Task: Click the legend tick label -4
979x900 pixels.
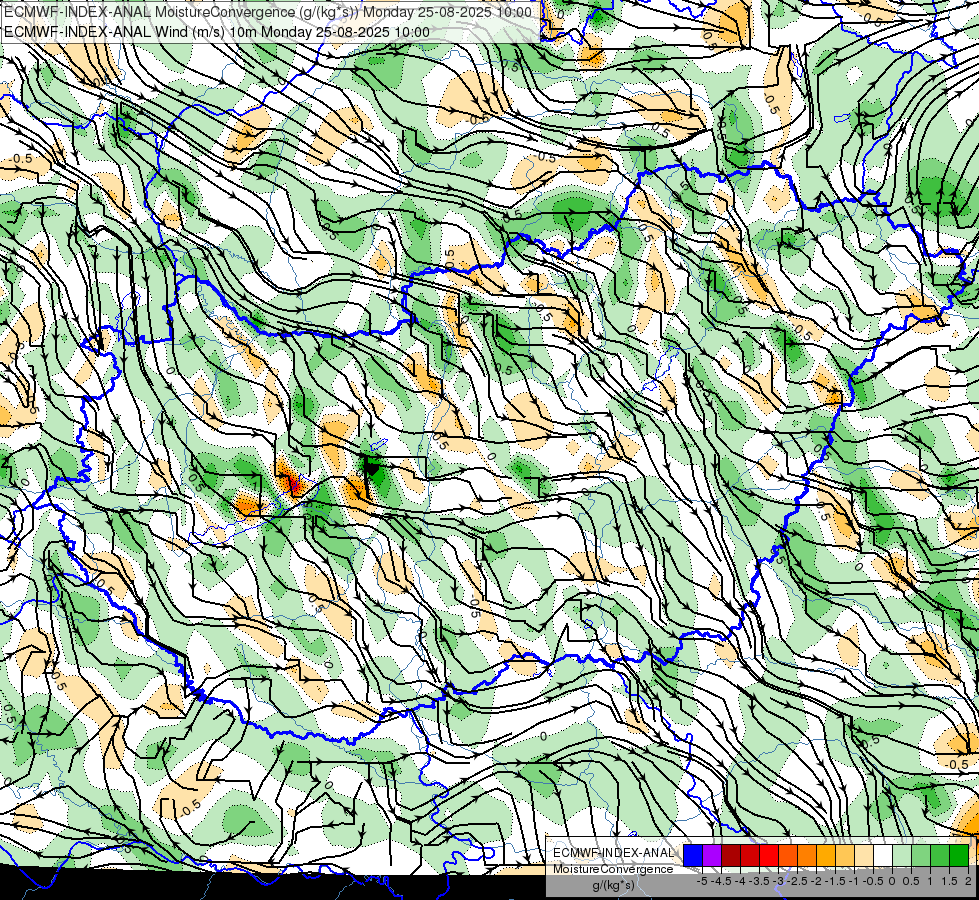Action: 740,881
